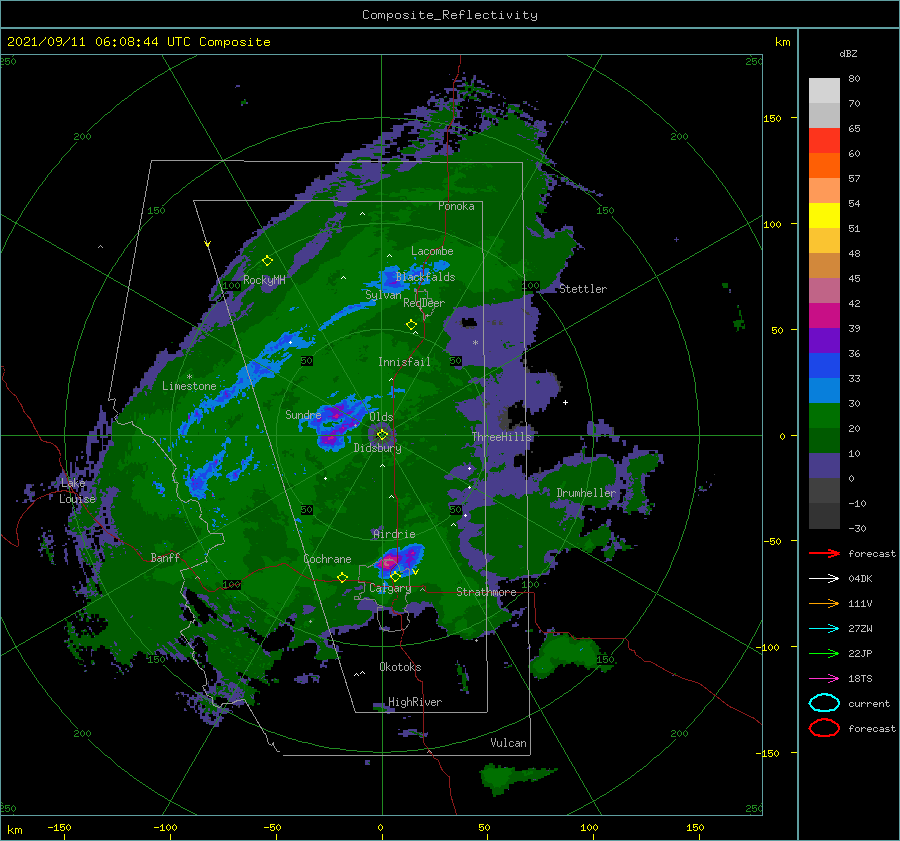Click the Olds city label
This screenshot has height=841, width=900.
click(381, 417)
